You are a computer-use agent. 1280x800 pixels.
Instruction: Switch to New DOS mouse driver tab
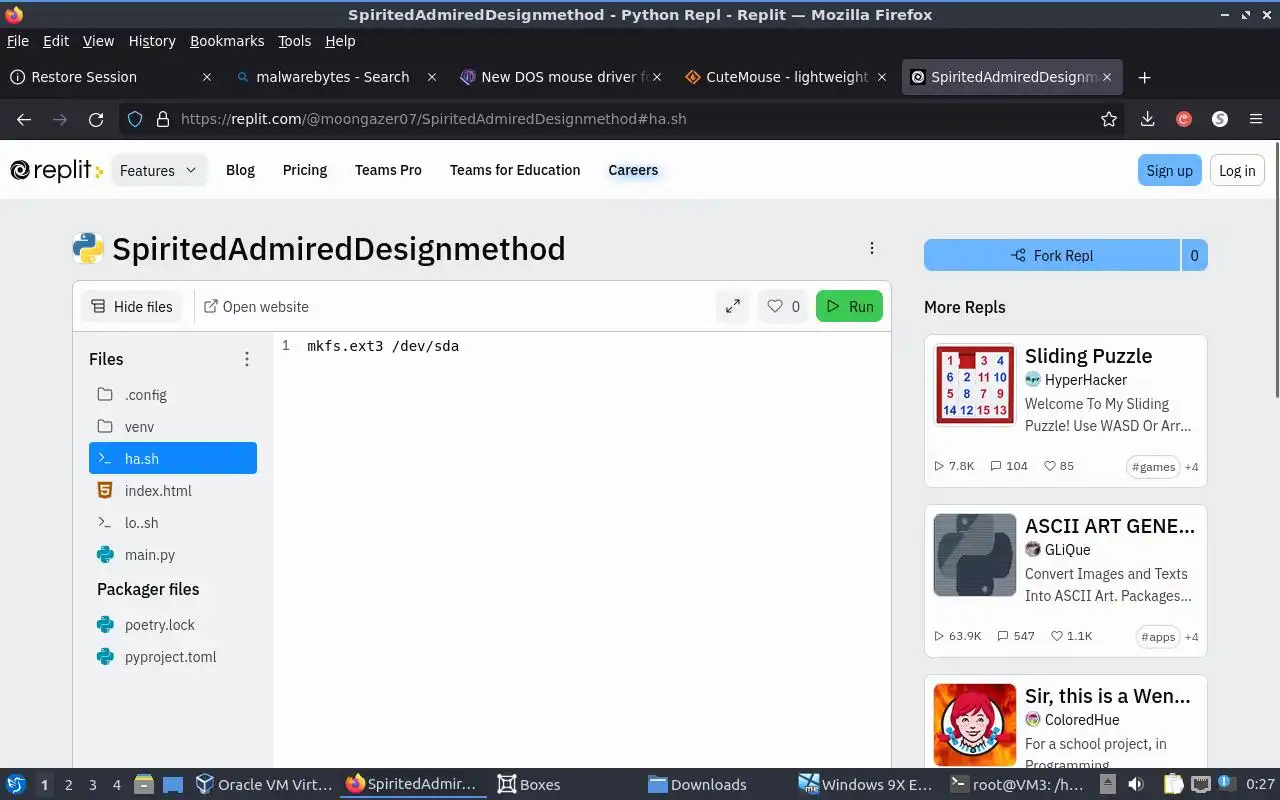tap(560, 77)
